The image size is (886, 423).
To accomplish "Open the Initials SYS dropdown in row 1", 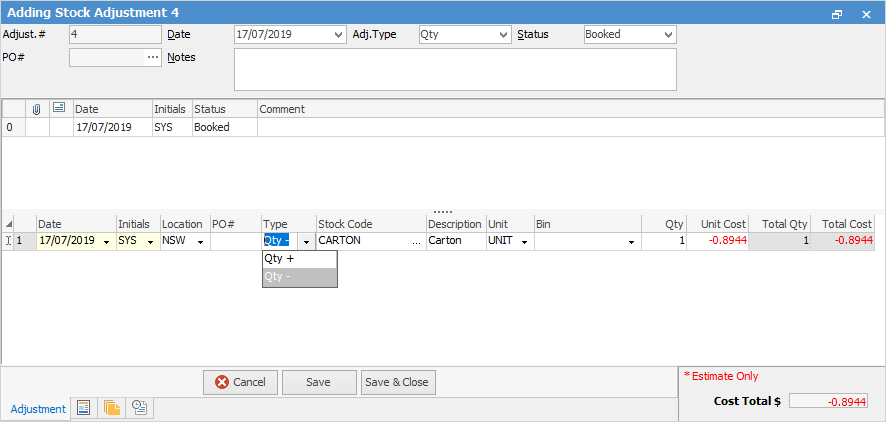I will (151, 242).
